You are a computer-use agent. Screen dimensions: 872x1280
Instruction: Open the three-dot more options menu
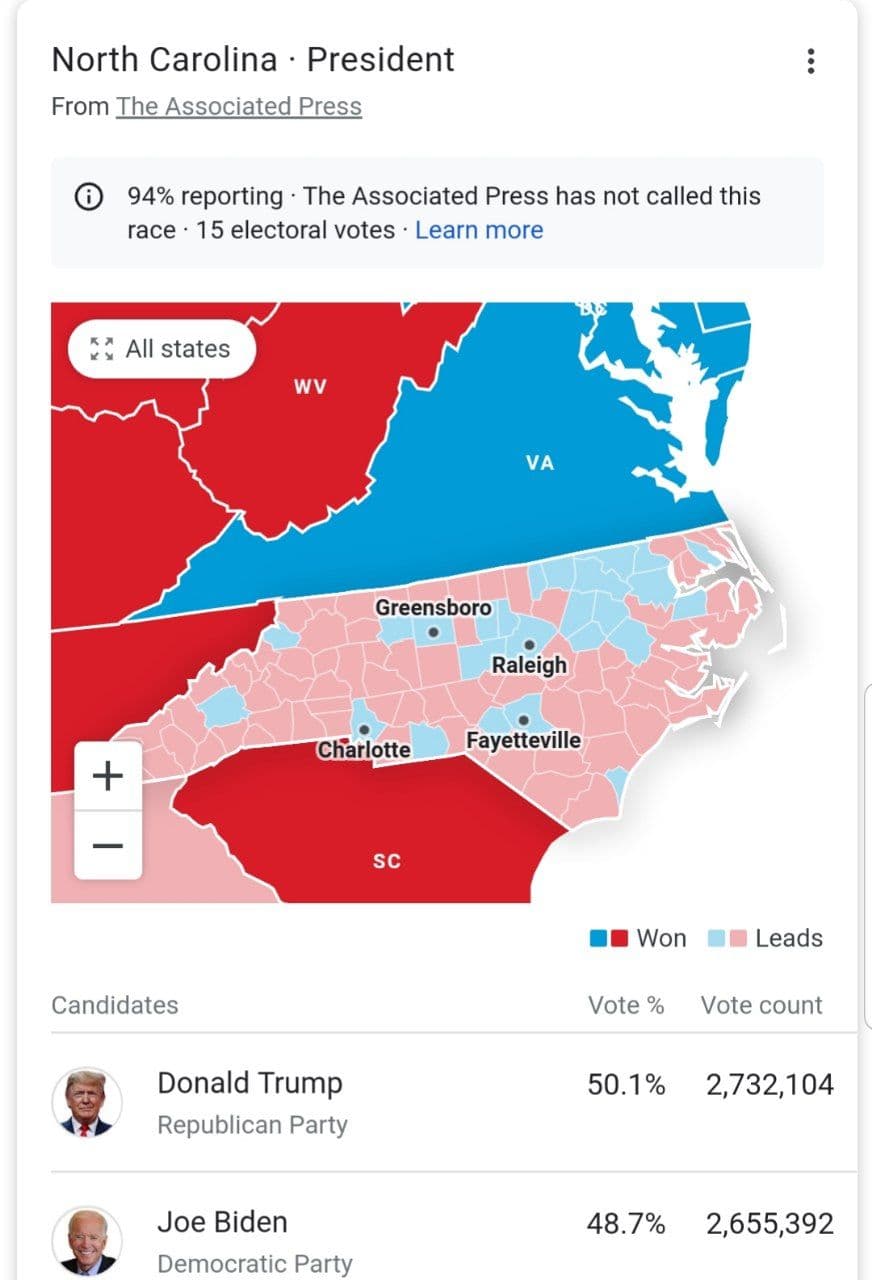(810, 61)
